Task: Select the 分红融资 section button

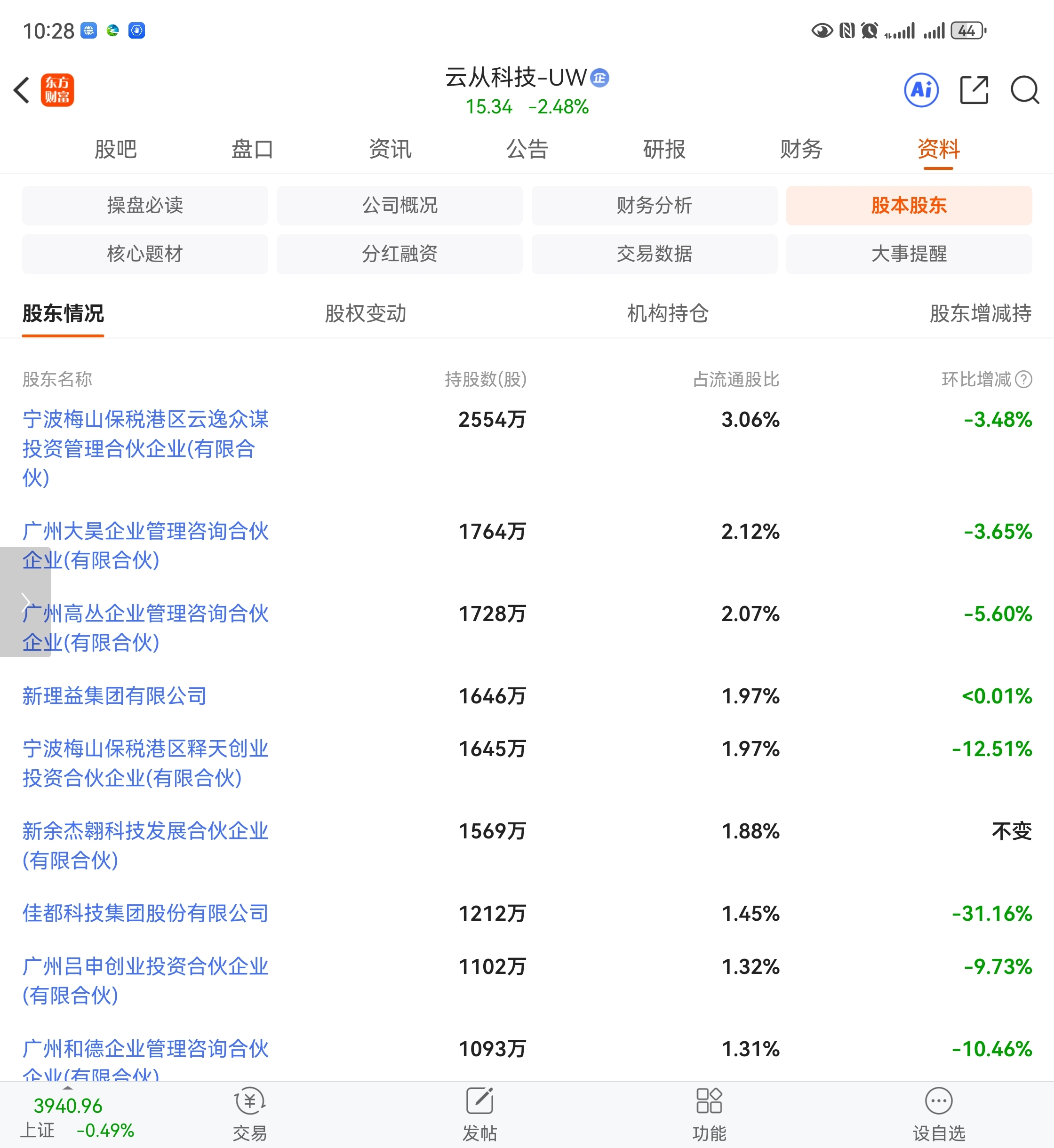Action: point(399,254)
